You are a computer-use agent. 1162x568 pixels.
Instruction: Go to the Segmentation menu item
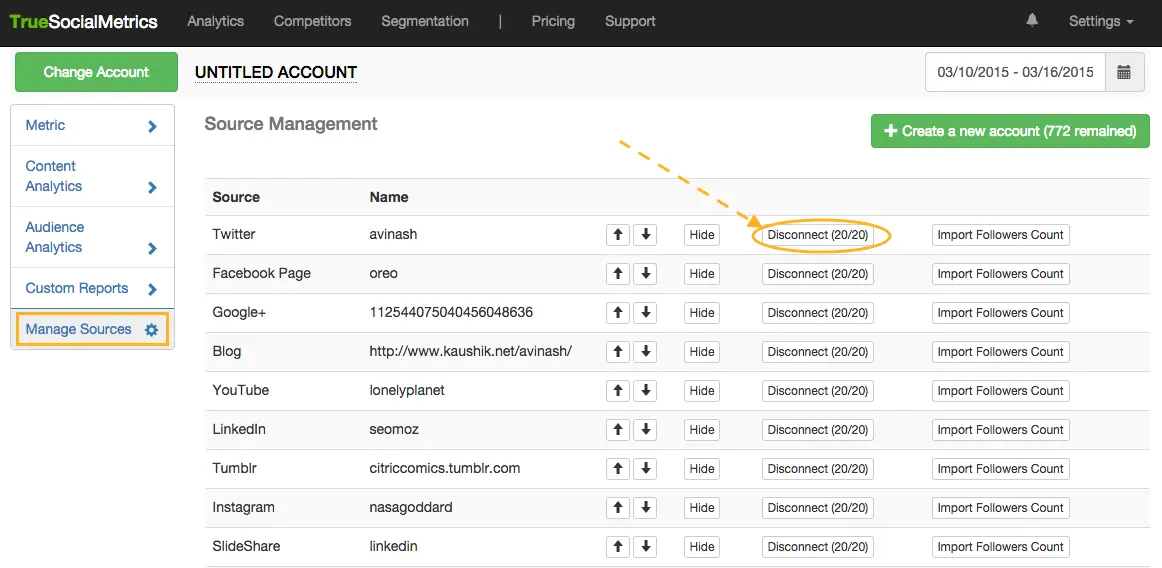(424, 21)
